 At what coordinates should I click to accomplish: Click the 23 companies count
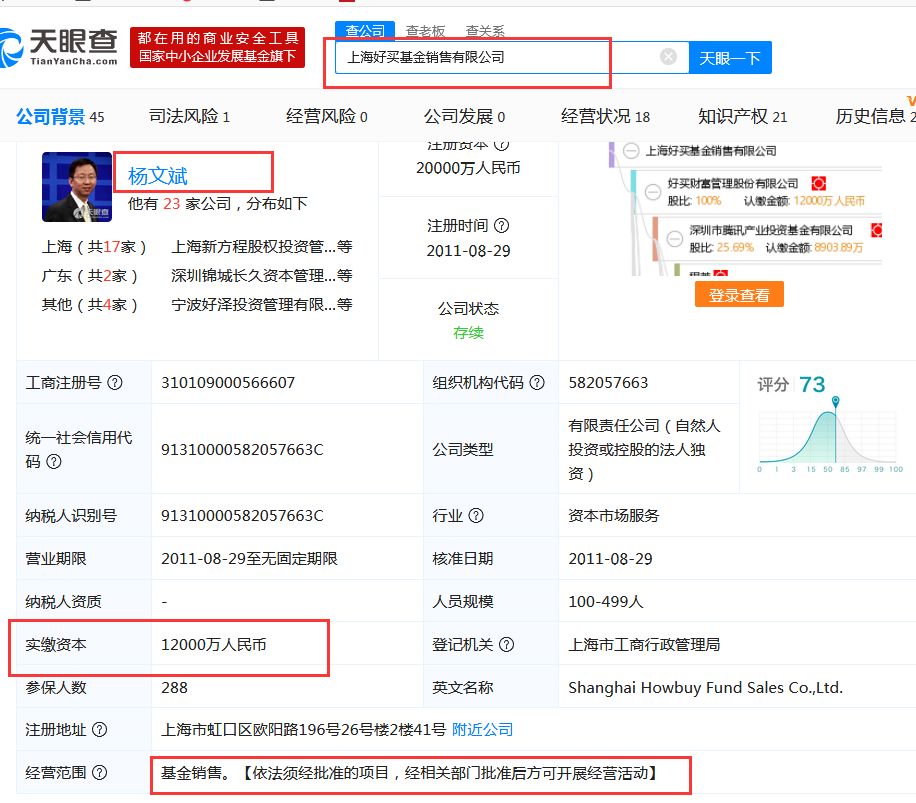(171, 204)
